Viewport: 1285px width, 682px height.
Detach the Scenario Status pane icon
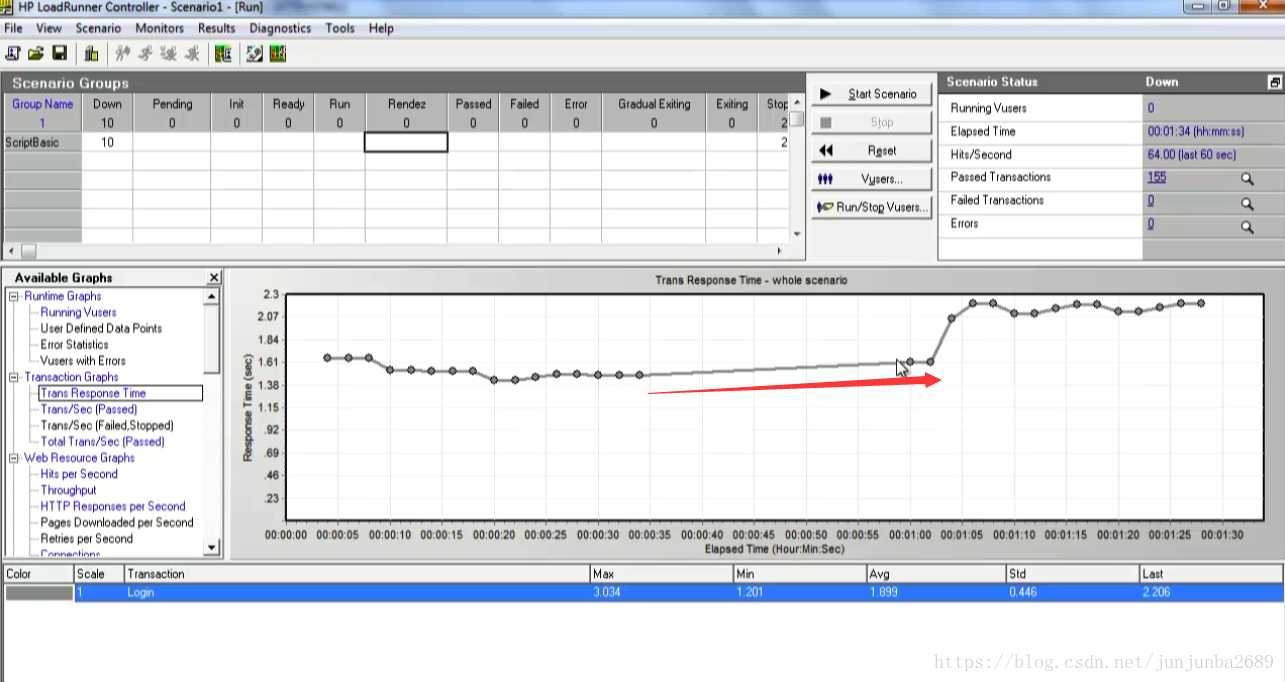[x=1274, y=82]
